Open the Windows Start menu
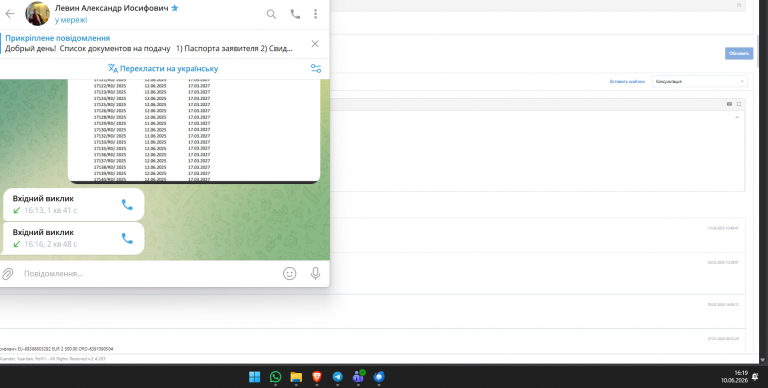 (255, 377)
